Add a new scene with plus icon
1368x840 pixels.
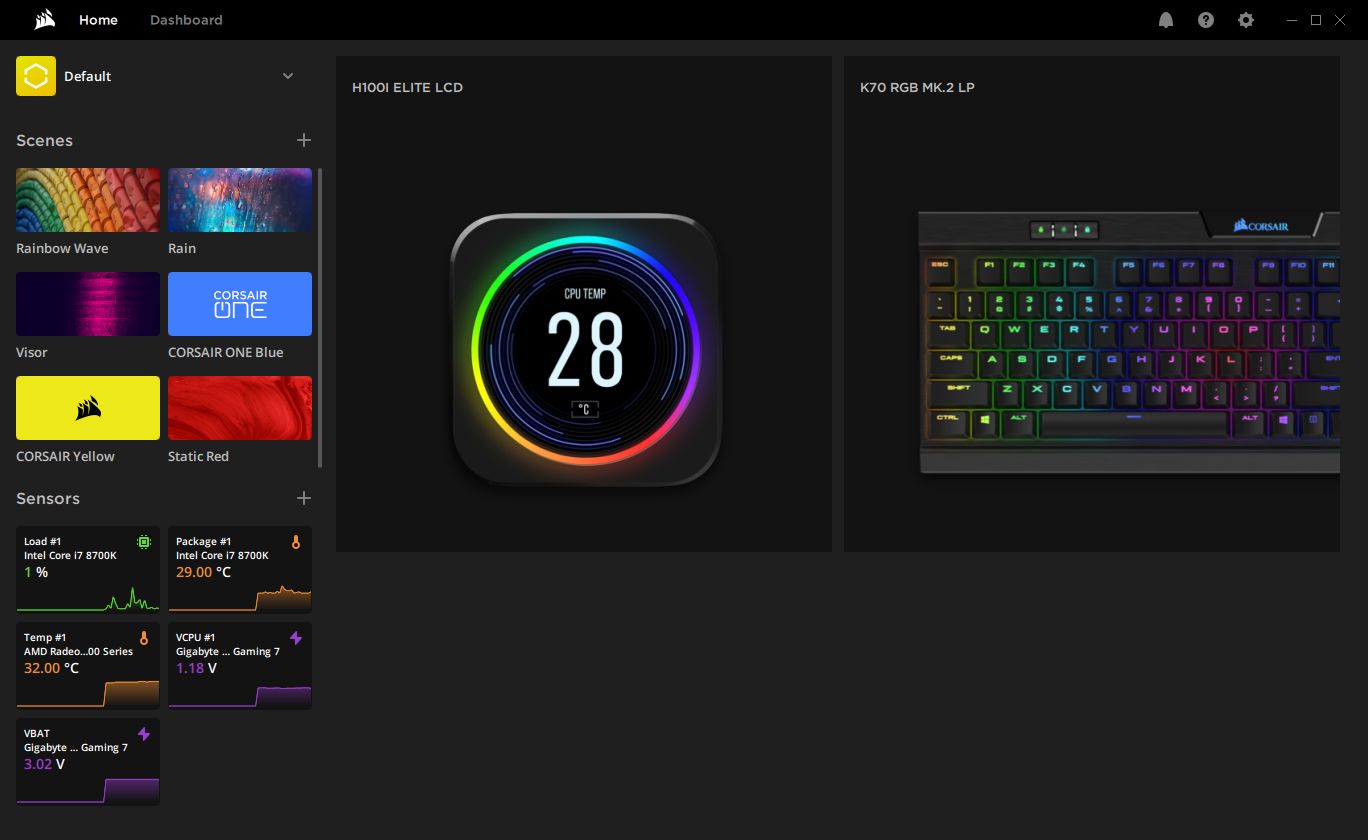(304, 140)
